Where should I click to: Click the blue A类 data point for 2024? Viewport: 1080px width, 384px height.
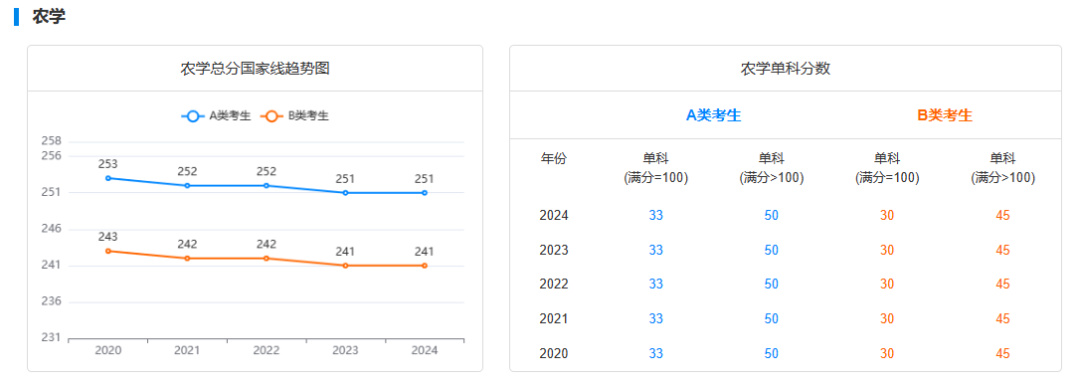[x=425, y=193]
